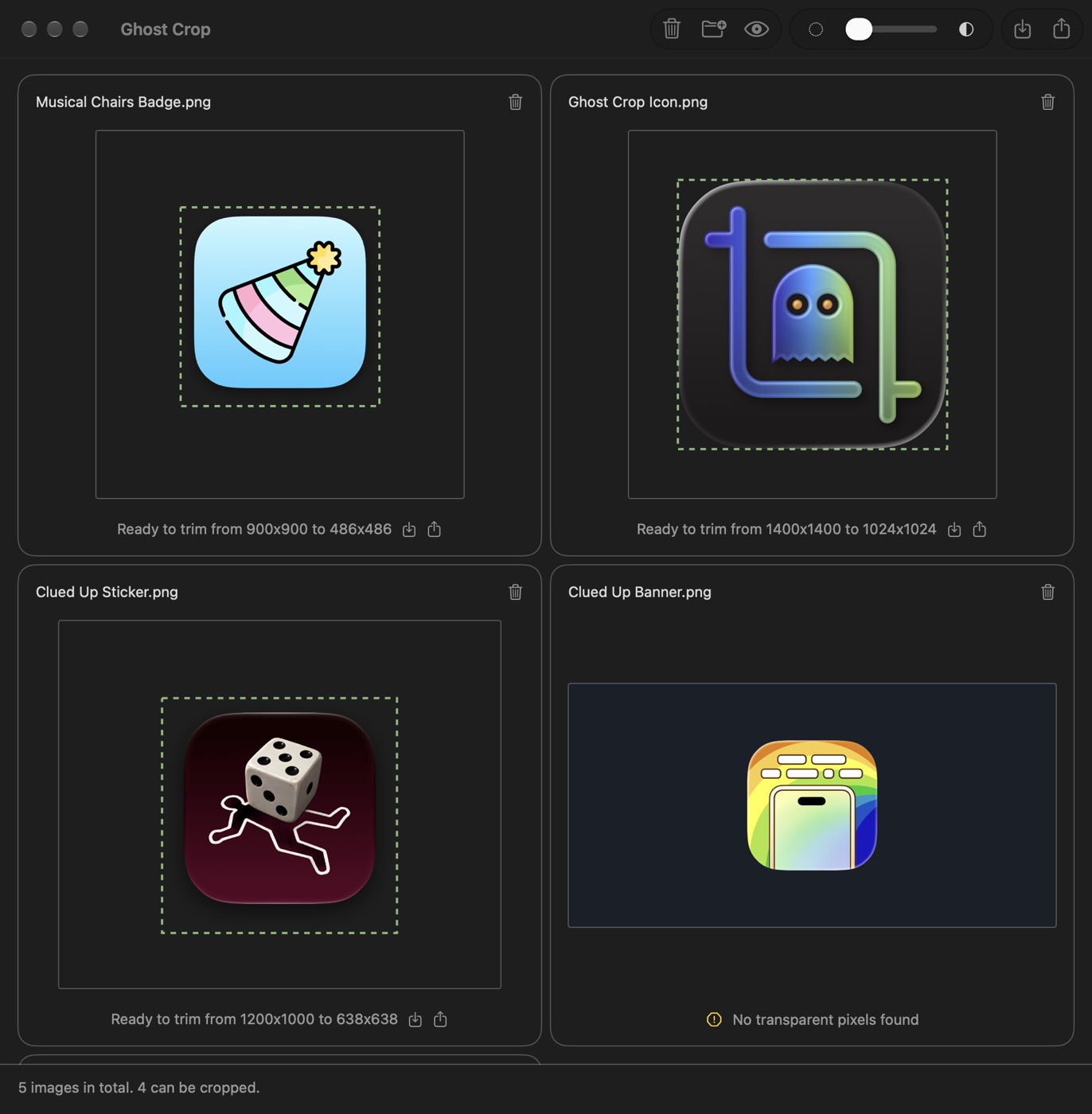Share all images using the toolbar share icon

click(x=1062, y=29)
